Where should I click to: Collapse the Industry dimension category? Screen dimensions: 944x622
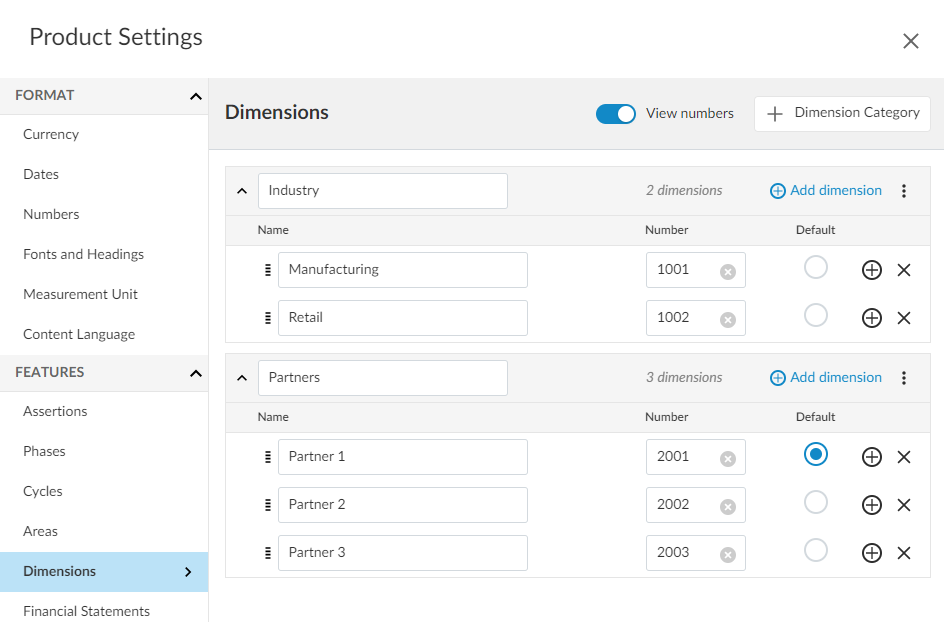click(x=241, y=191)
